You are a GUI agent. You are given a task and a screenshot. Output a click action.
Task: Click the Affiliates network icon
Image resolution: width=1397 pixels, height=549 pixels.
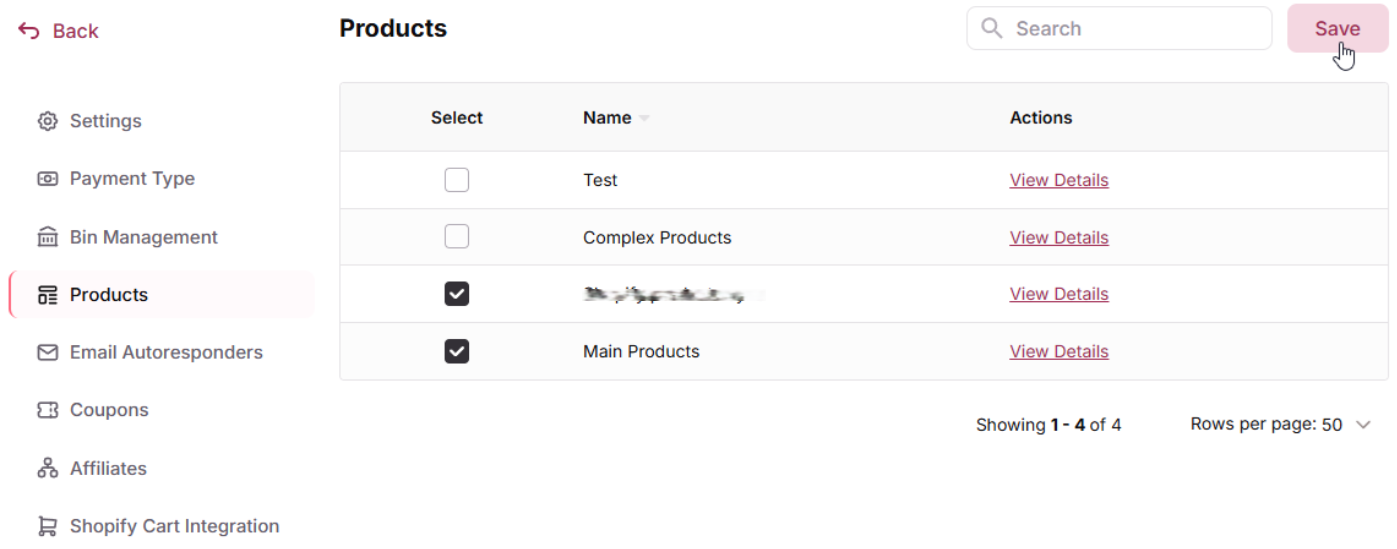point(47,468)
